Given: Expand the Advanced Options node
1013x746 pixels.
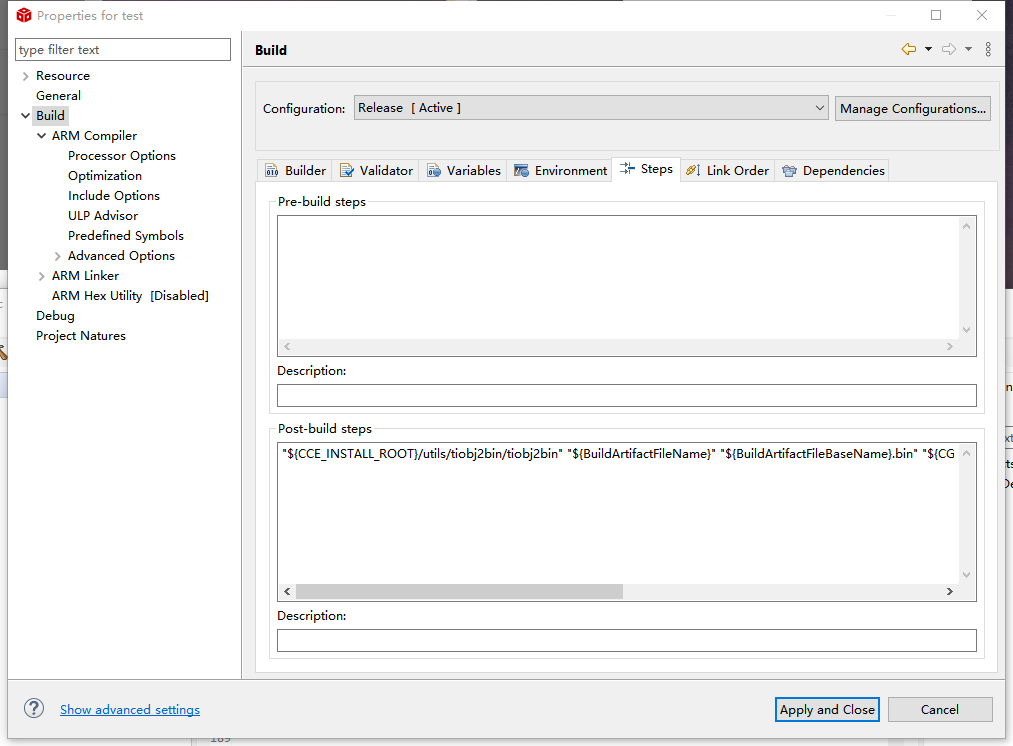Looking at the screenshot, I should [x=57, y=256].
